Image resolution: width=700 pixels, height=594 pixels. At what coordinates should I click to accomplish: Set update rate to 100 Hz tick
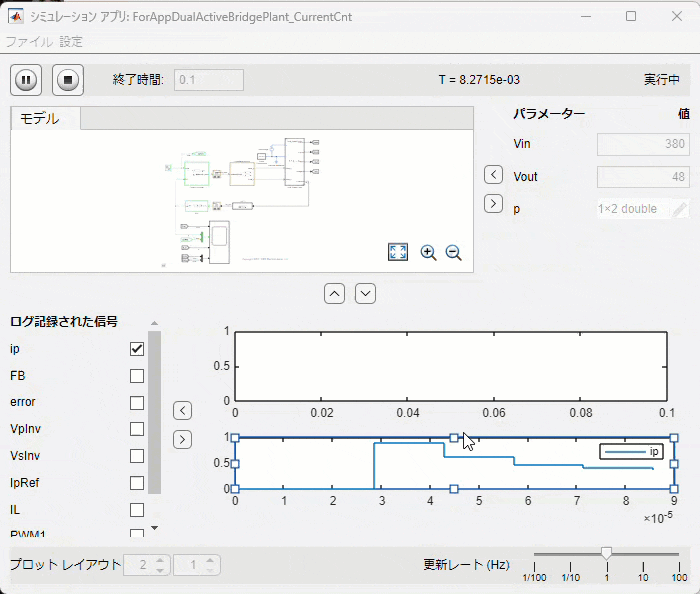tap(679, 567)
